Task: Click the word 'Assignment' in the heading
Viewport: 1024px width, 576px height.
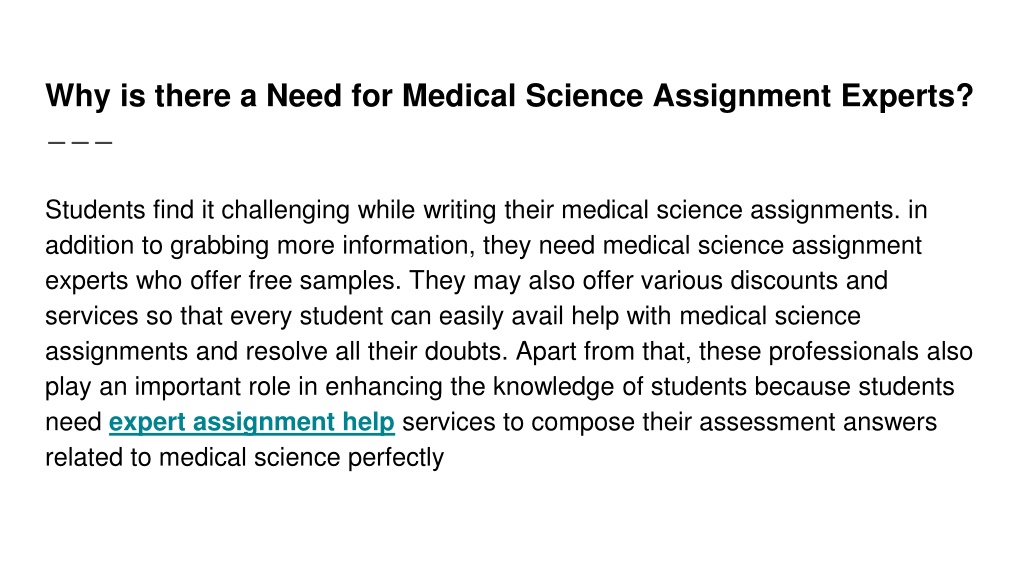Action: [742, 97]
